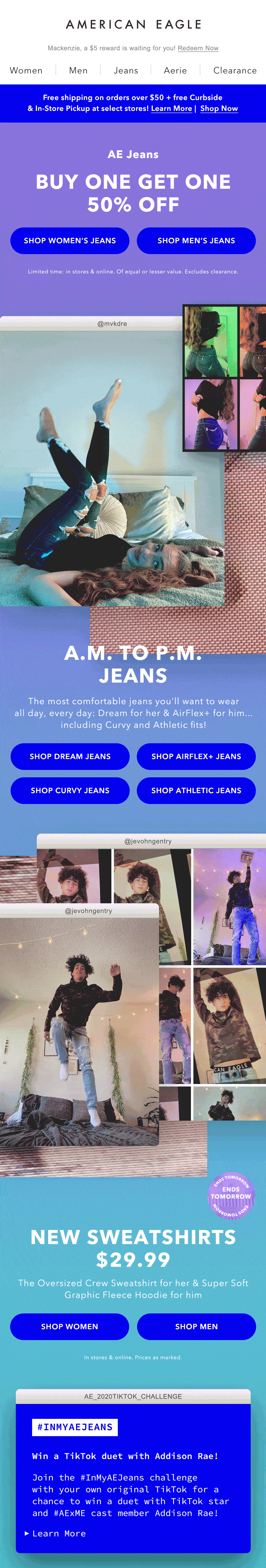Click the Ends Tomorrow purple badge

pos(231,1195)
